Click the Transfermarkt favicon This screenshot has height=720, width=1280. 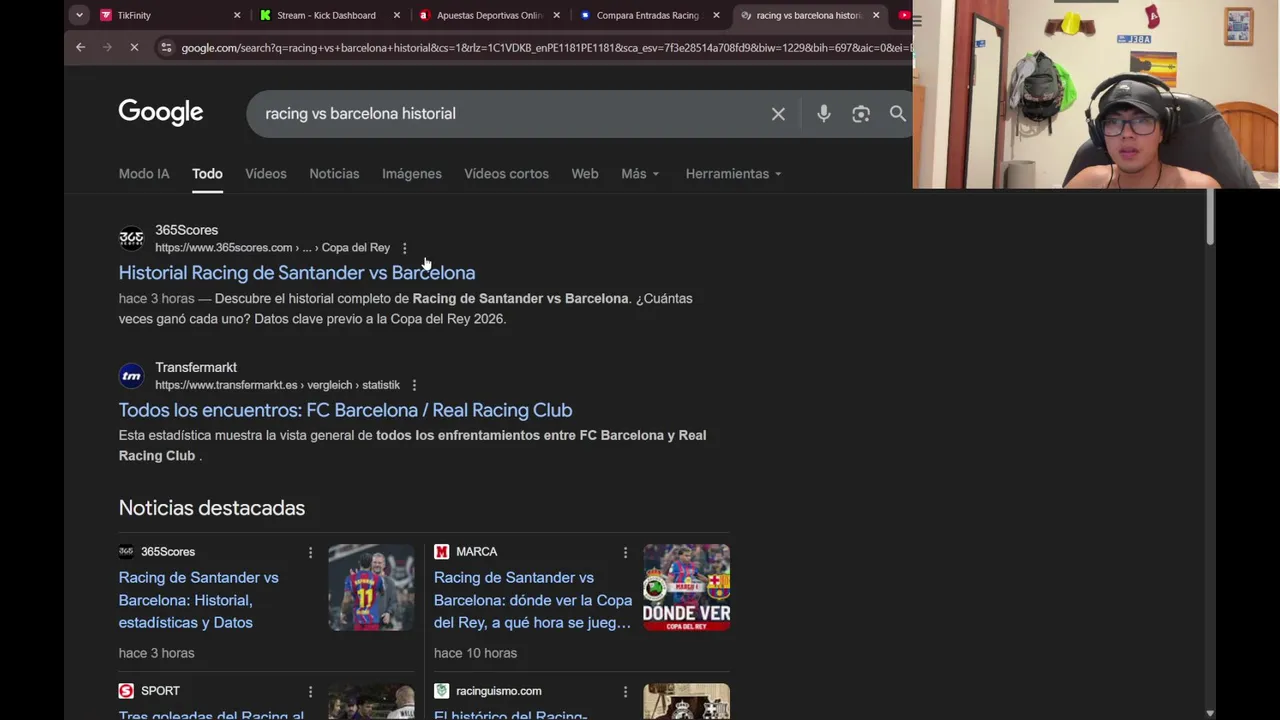pyautogui.click(x=131, y=376)
